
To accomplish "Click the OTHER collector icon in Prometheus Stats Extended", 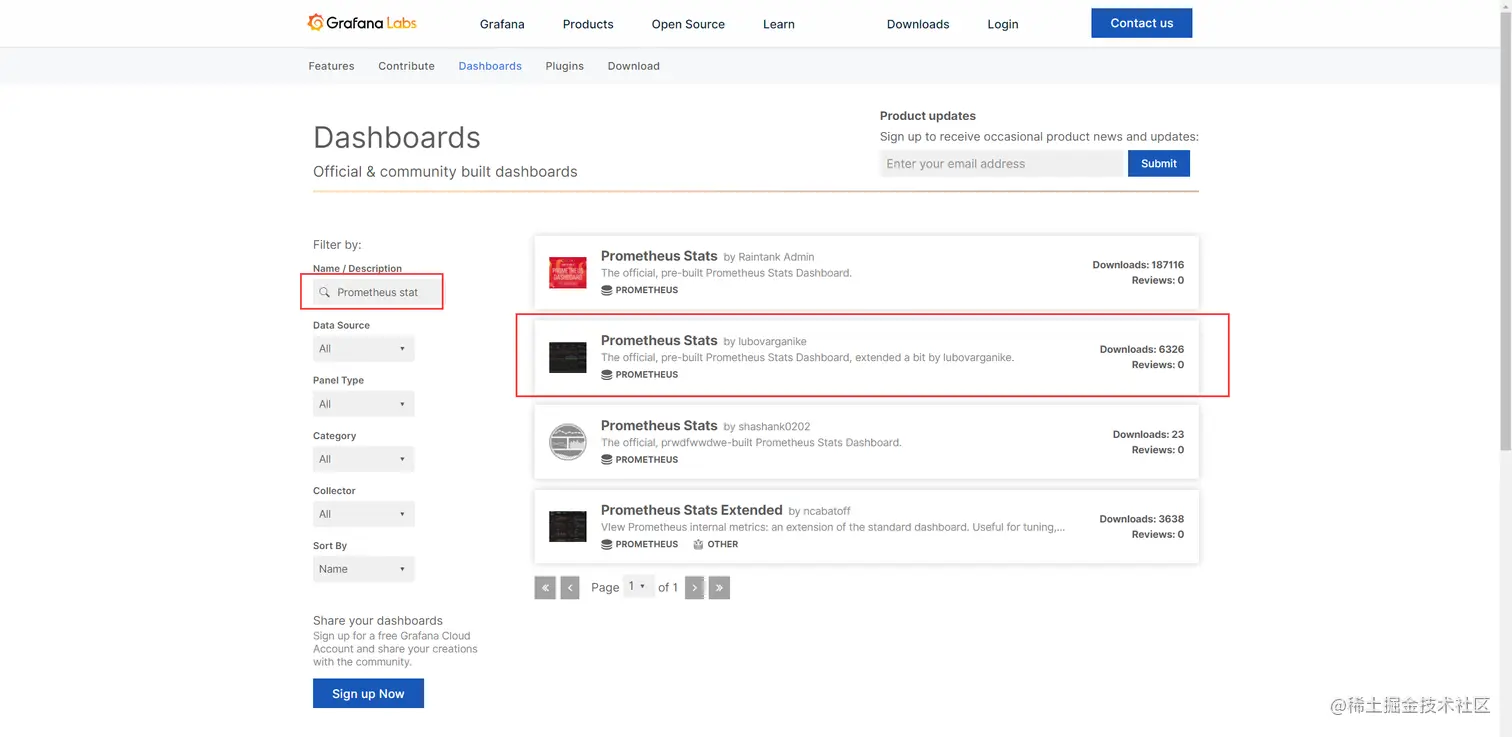I will tap(698, 544).
